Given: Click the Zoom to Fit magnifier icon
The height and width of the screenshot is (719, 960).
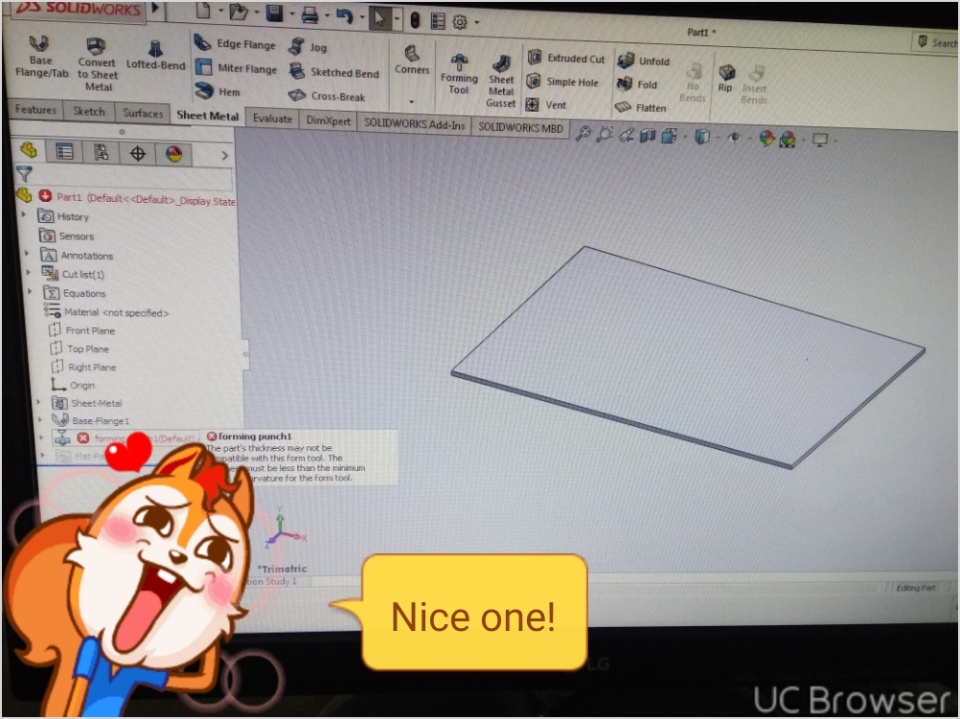Looking at the screenshot, I should pyautogui.click(x=583, y=133).
